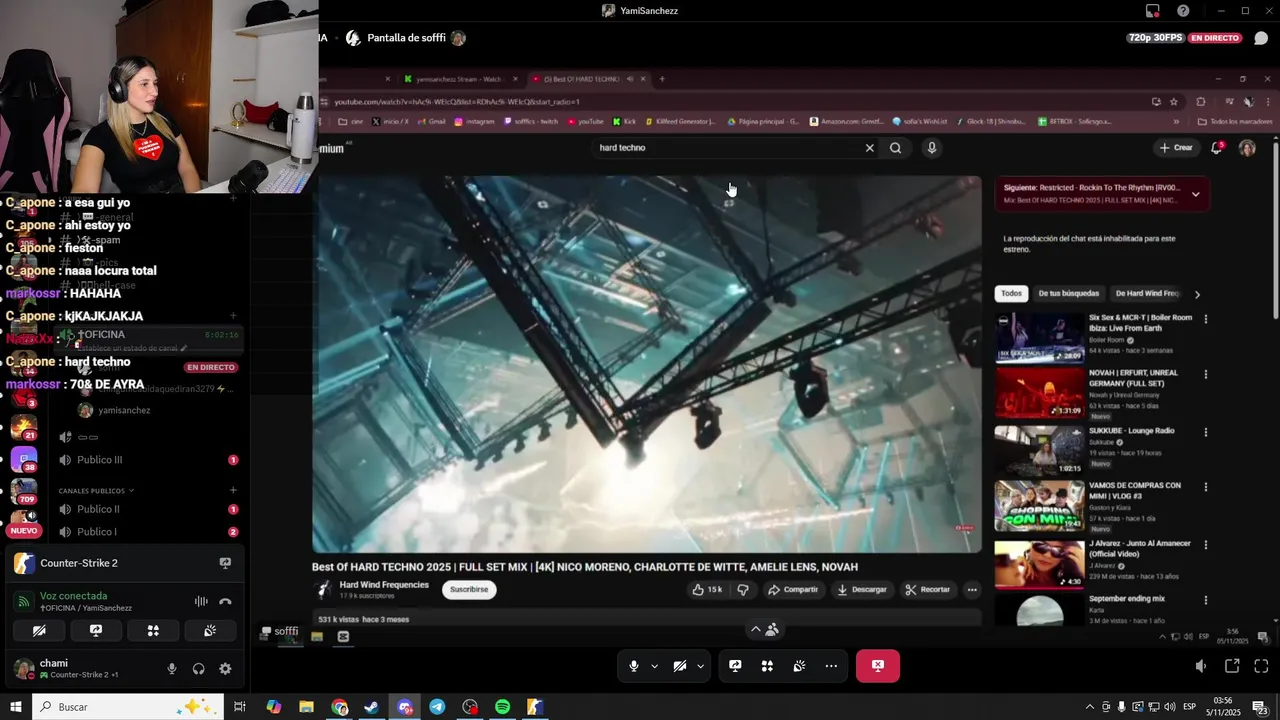
Task: Open Discord inbox icon in title bar
Action: pyautogui.click(x=1153, y=11)
